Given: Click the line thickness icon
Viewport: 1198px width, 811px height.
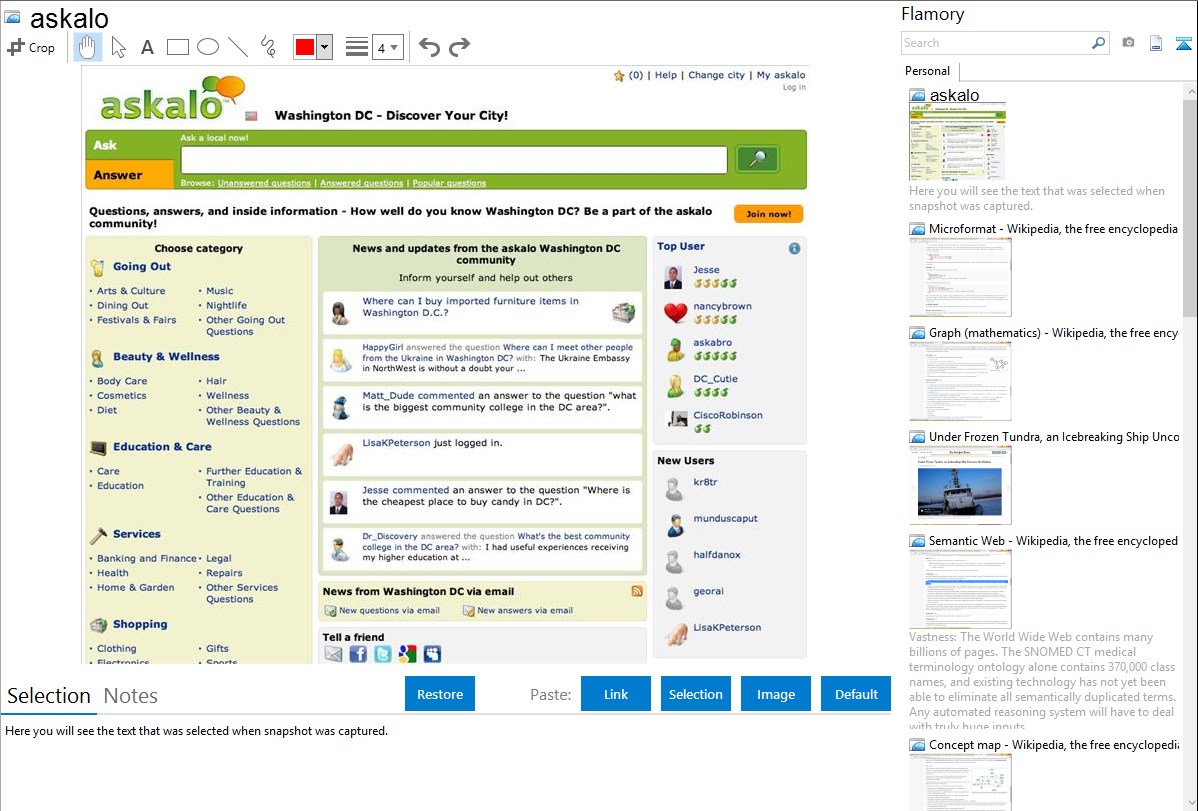Looking at the screenshot, I should (x=356, y=47).
